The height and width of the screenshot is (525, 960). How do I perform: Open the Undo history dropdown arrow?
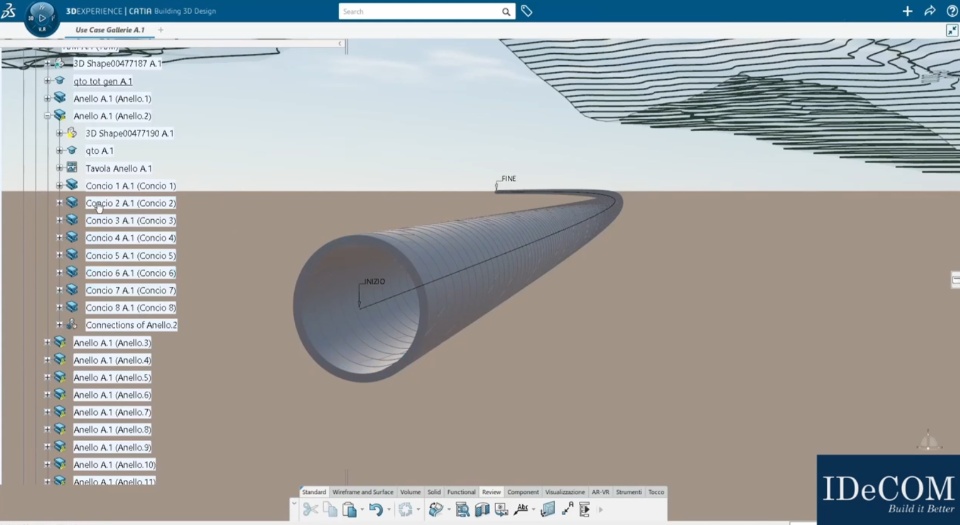click(x=389, y=510)
